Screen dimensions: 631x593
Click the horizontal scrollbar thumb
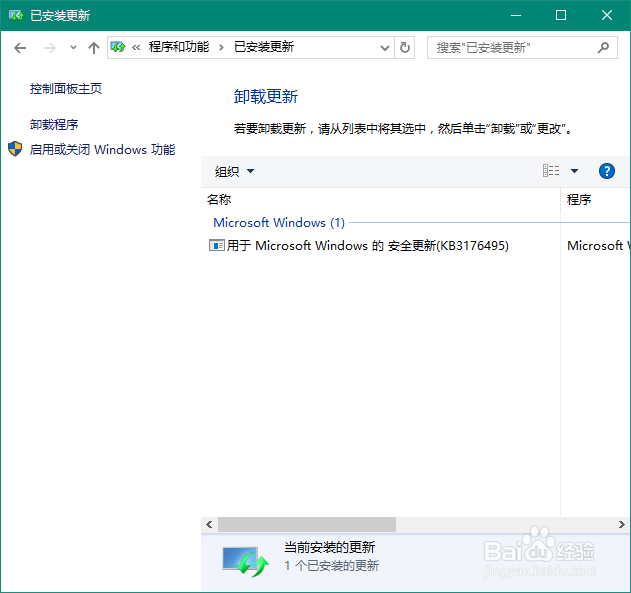coord(307,525)
